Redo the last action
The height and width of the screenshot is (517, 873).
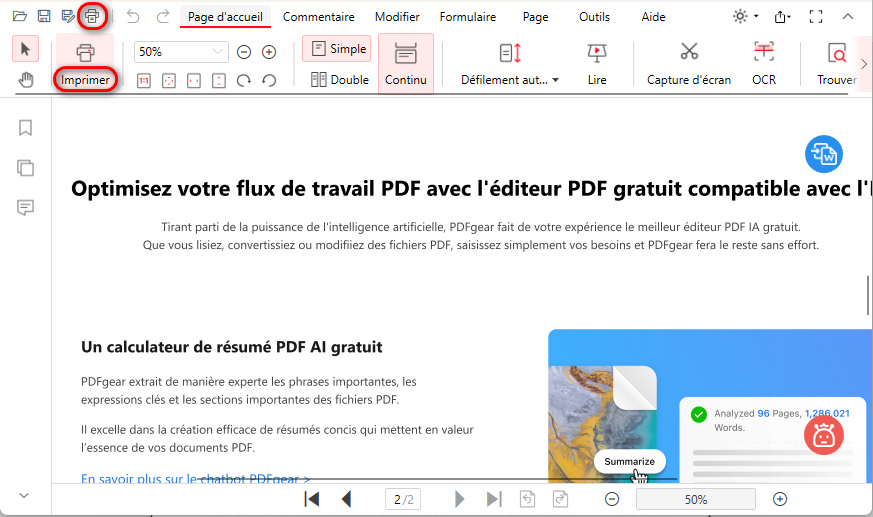(x=163, y=16)
